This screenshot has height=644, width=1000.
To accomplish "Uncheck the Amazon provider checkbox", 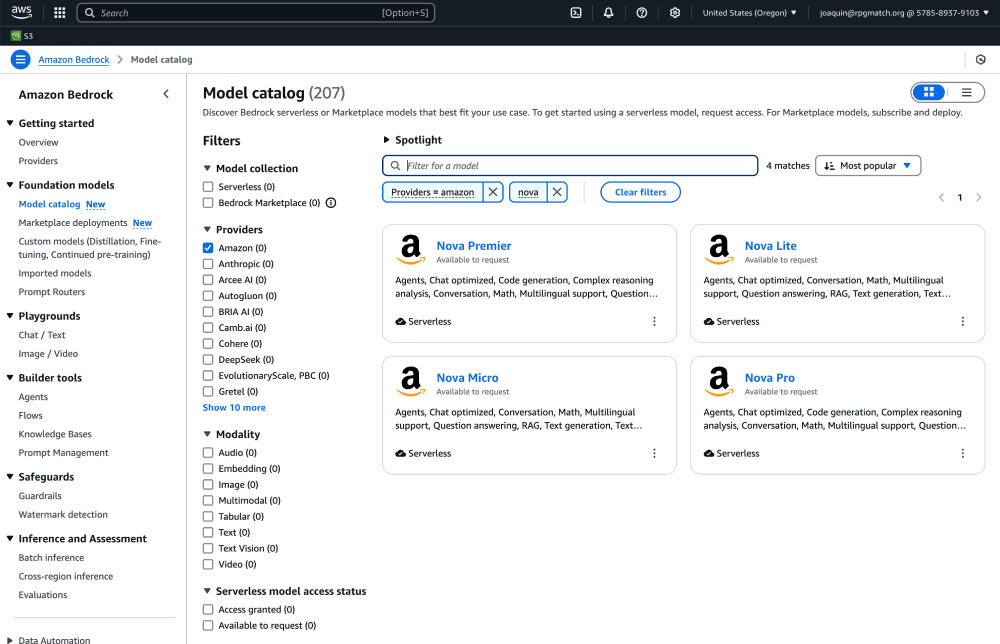I will pos(208,248).
